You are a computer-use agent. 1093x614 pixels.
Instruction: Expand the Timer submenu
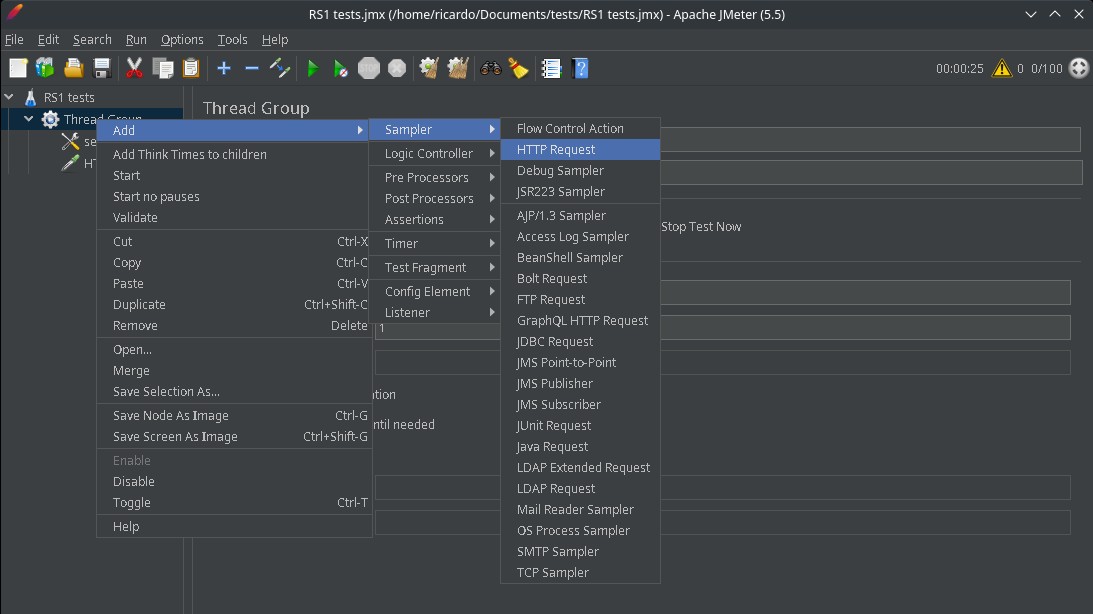point(435,243)
